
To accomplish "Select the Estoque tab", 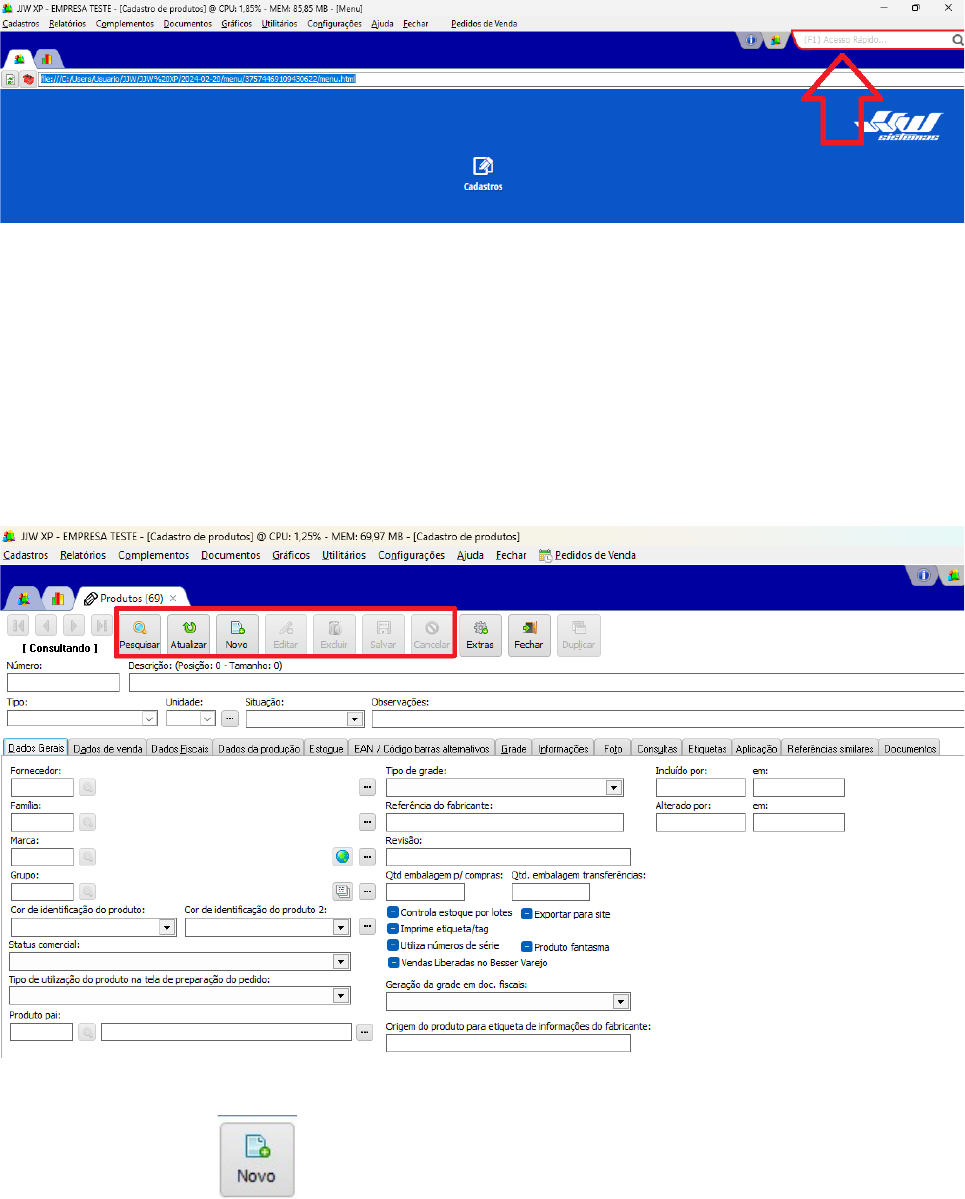I will click(326, 748).
